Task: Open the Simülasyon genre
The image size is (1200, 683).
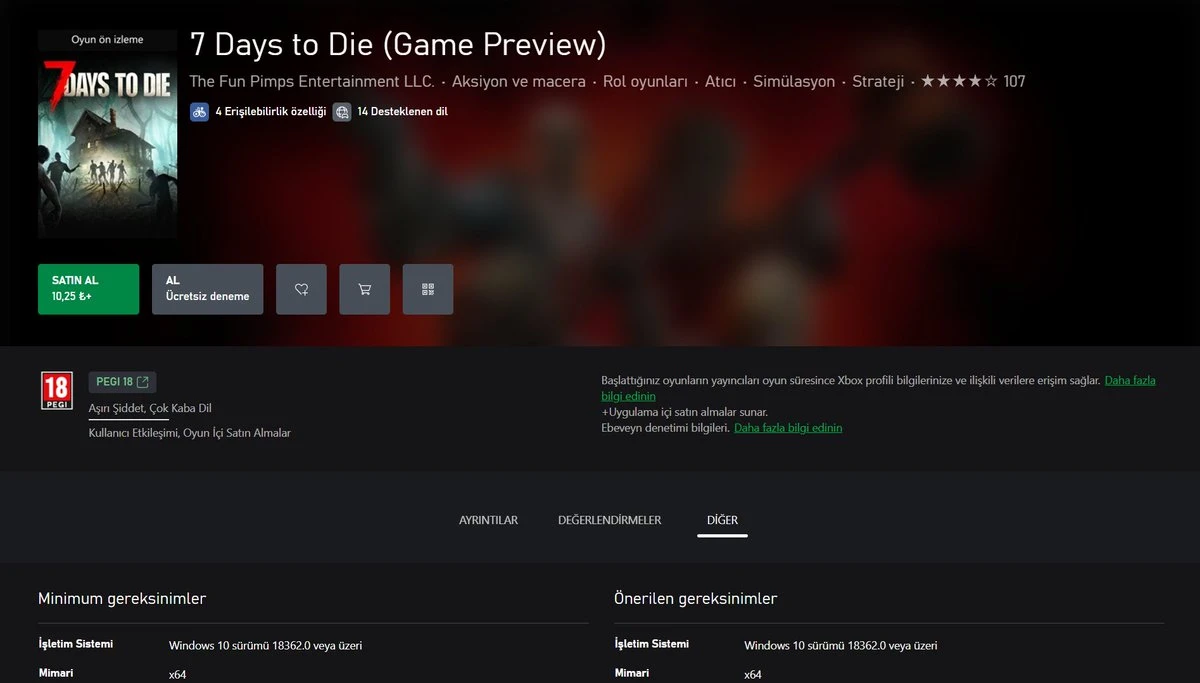Action: [794, 81]
